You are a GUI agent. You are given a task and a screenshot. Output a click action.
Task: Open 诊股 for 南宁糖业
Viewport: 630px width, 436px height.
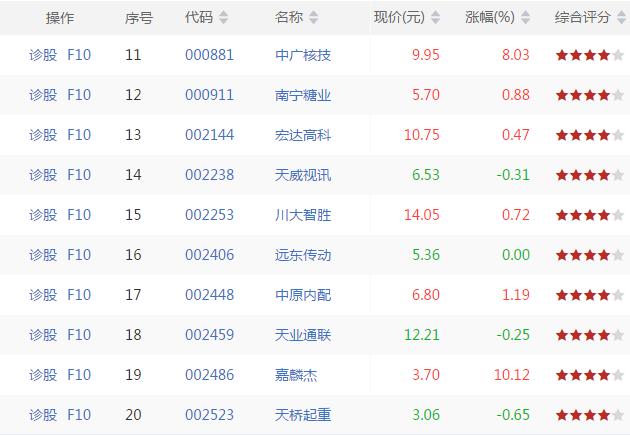(43, 95)
